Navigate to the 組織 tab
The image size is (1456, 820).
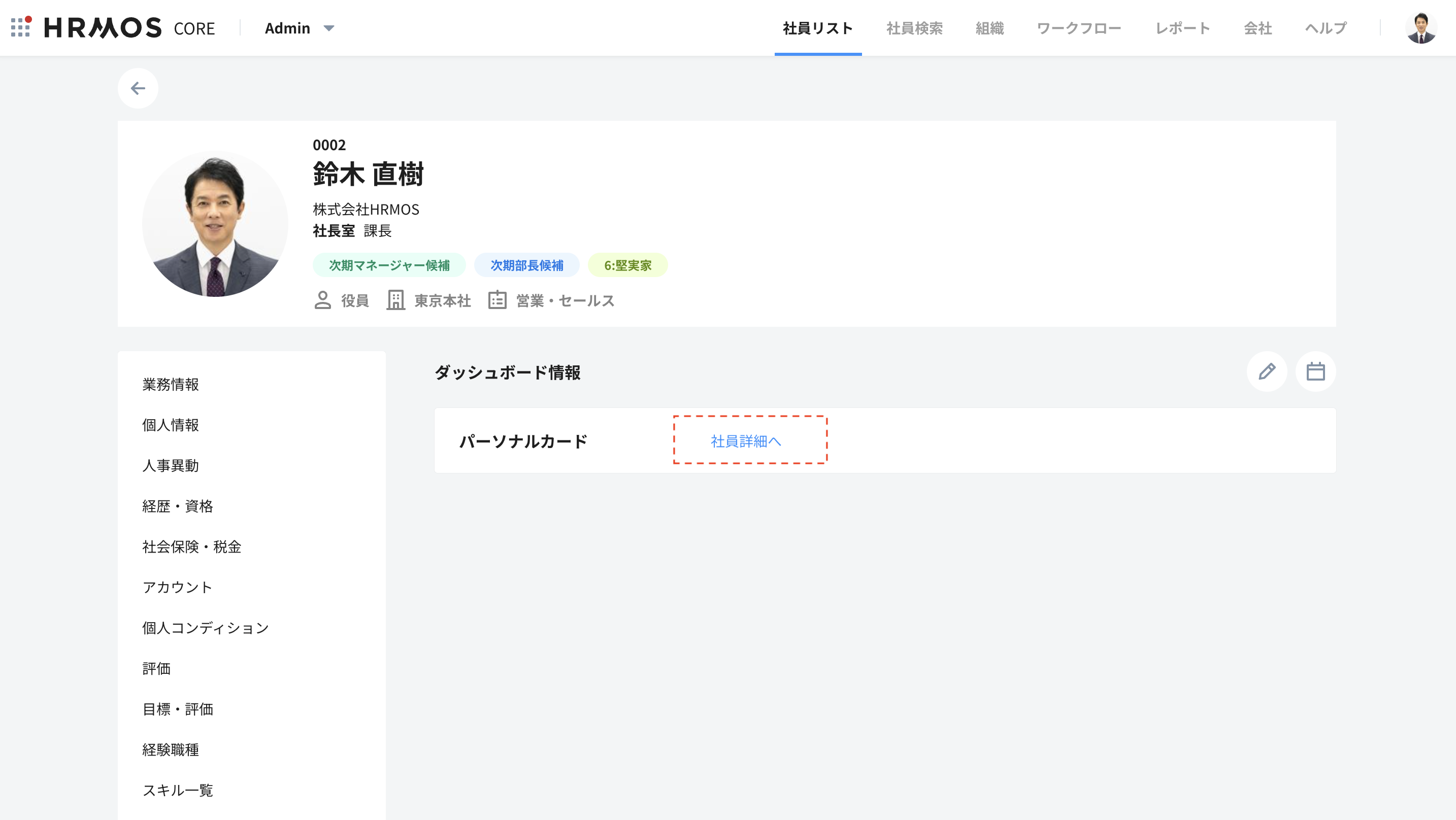989,28
